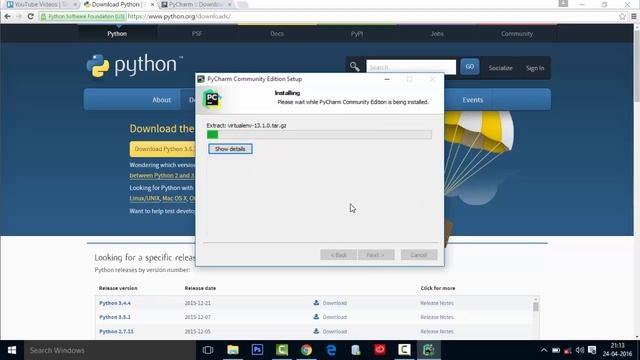Click the Python top navigation item
Image resolution: width=640 pixels, height=360 pixels.
117,34
